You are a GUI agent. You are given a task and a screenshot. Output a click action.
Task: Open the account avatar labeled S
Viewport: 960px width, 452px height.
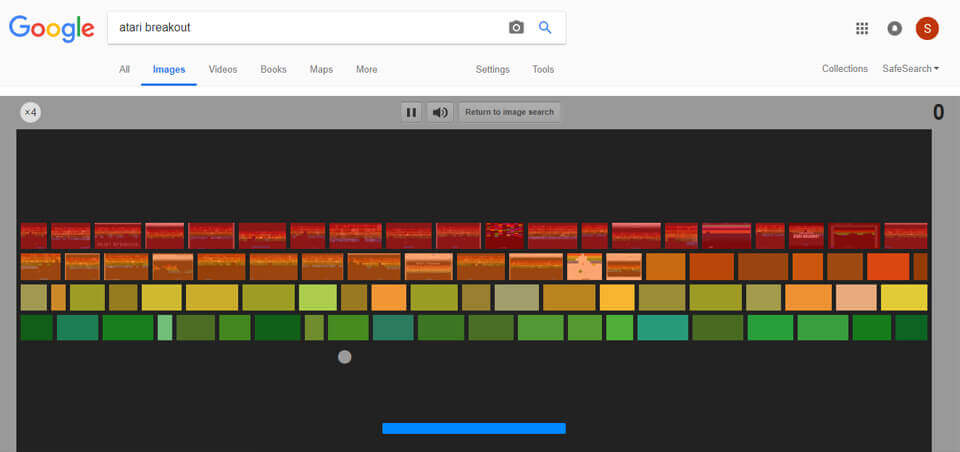coord(927,28)
